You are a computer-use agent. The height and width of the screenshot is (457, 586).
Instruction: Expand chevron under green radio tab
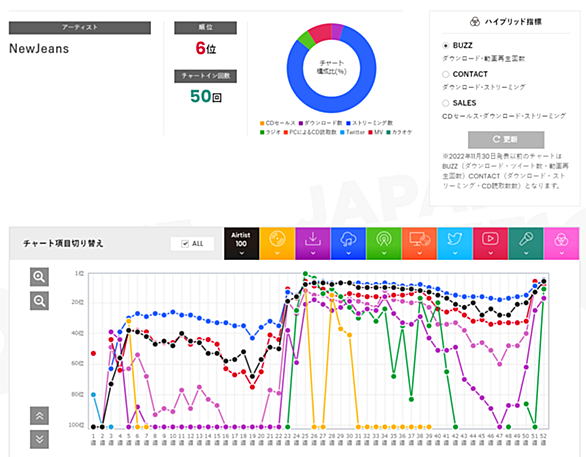click(x=383, y=253)
